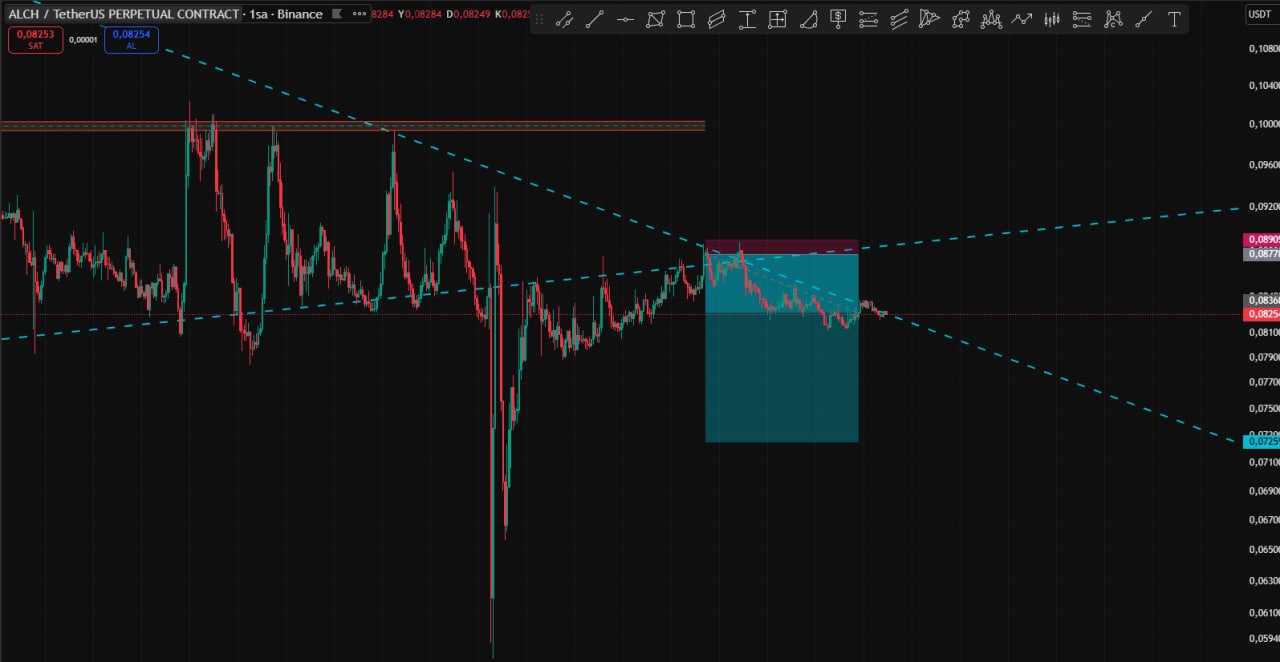
Task: Select the slanted Fibonacci channel tool
Action: tap(899, 19)
